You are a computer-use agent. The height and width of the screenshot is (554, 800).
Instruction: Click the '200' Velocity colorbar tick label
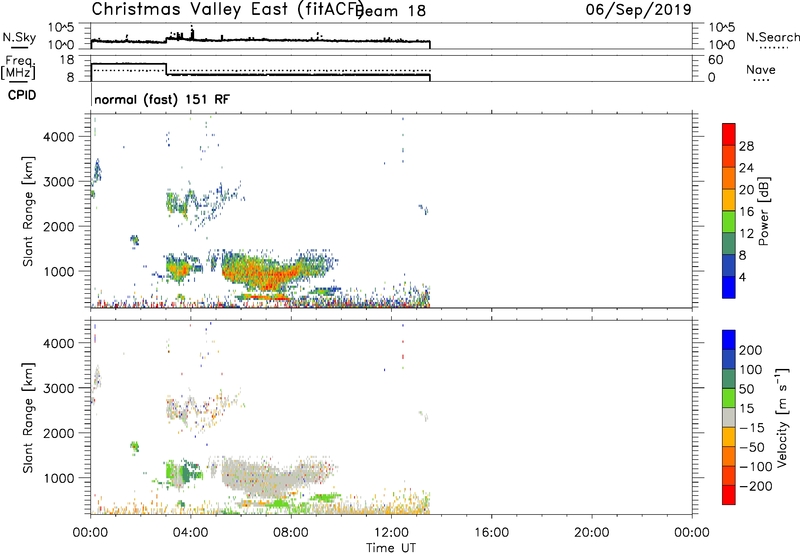(751, 350)
